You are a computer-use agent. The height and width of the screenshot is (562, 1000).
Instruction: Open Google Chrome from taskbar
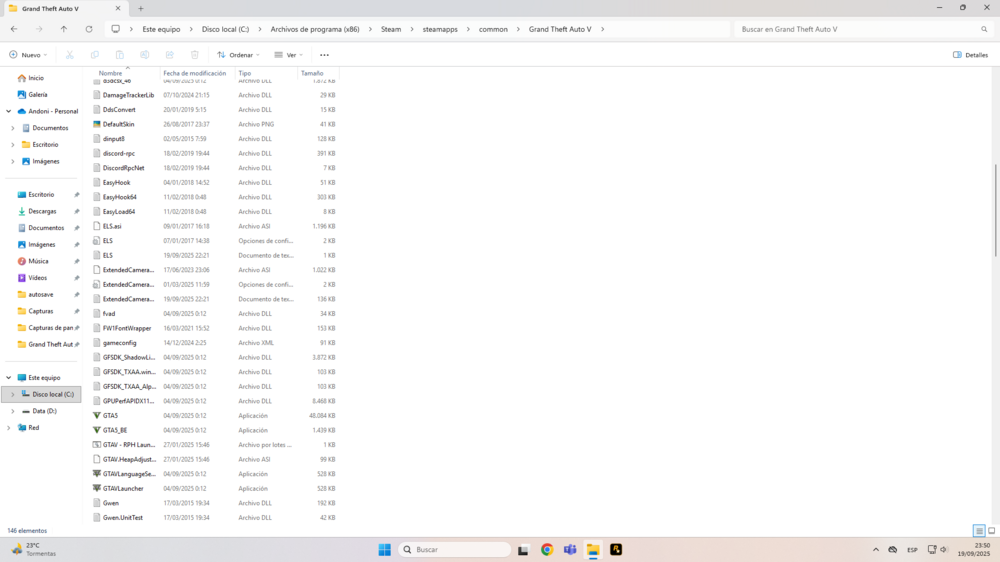pos(547,549)
